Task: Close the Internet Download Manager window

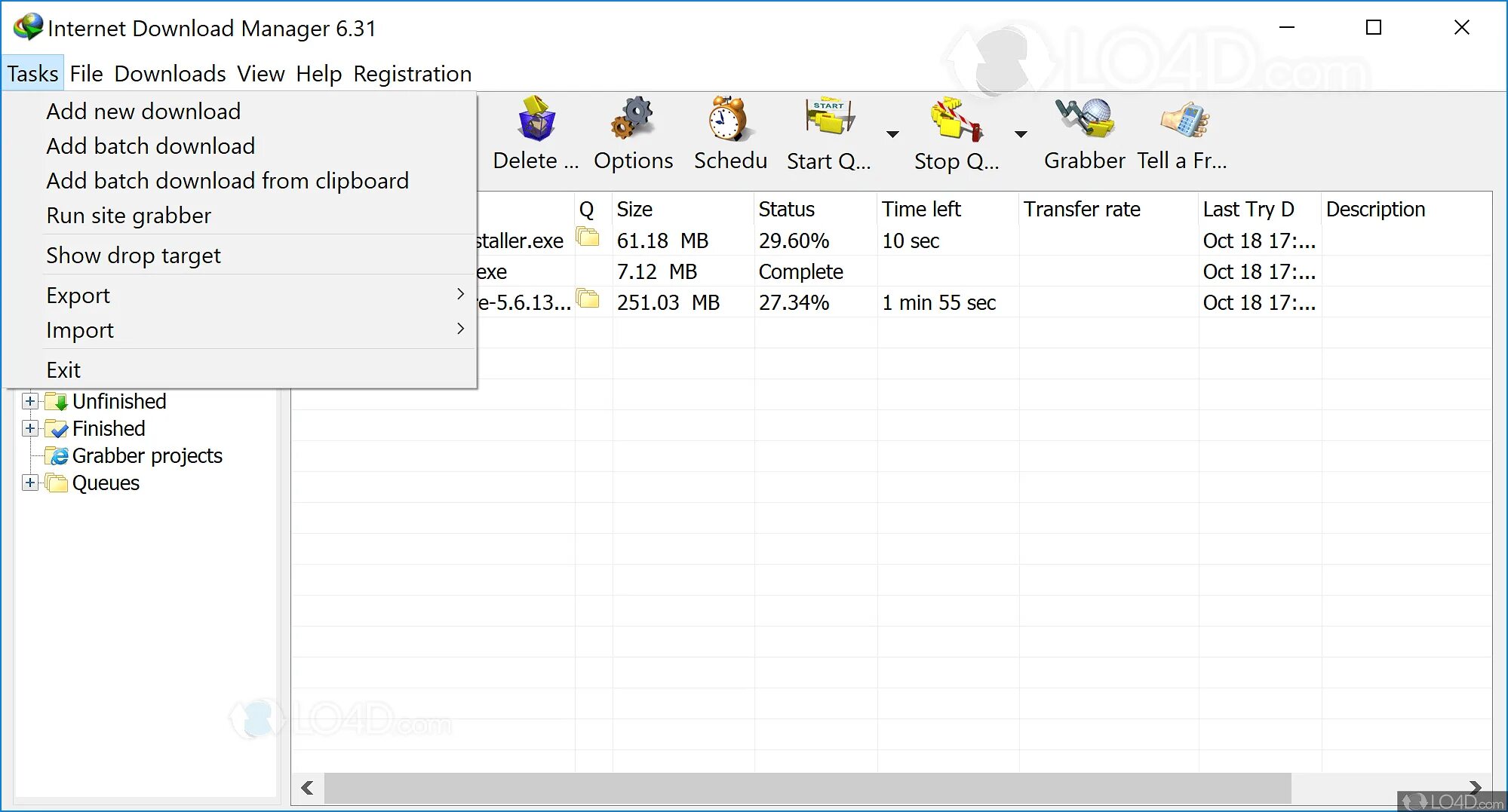Action: point(1461,27)
